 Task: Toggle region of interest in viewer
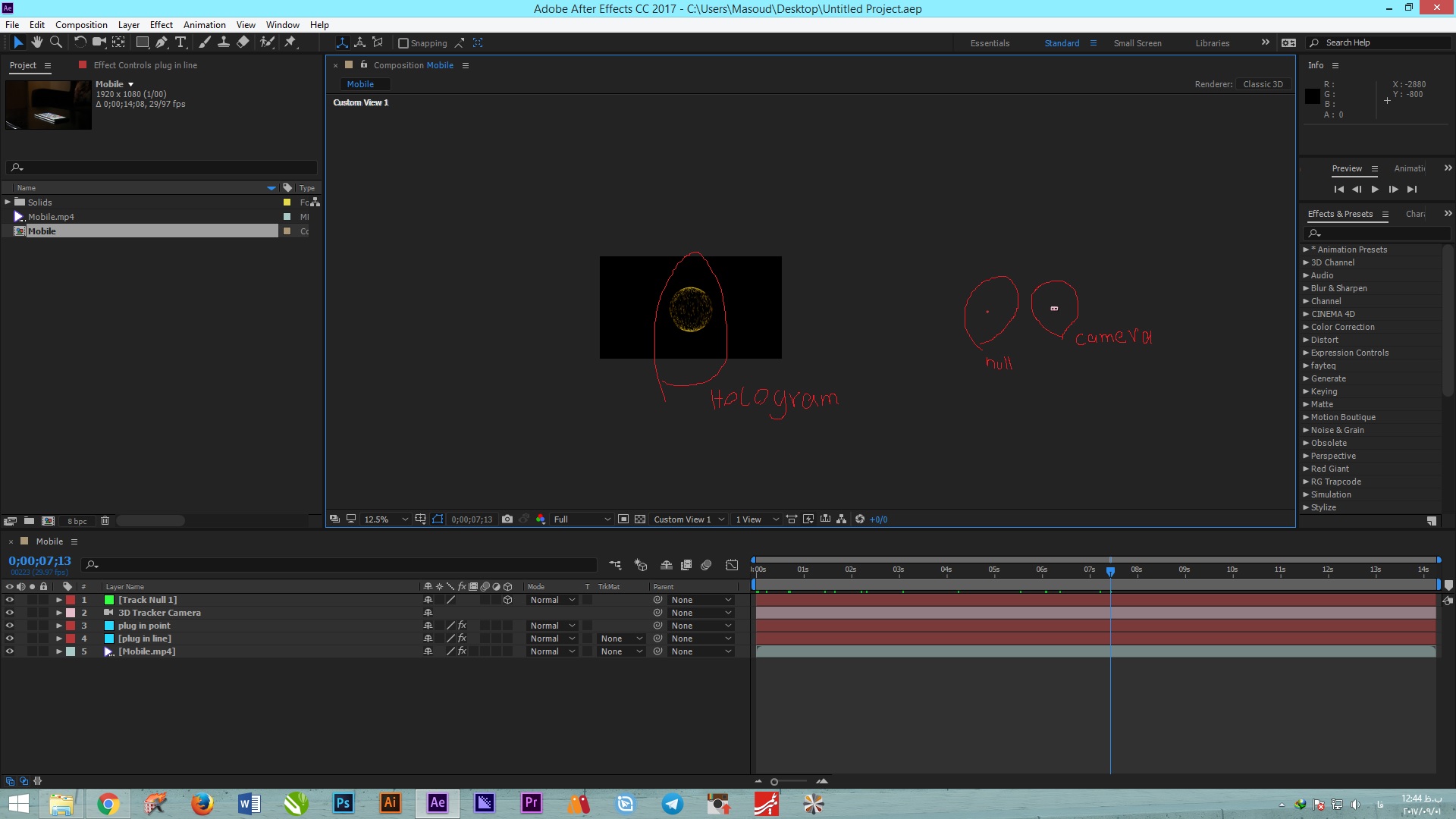coord(623,519)
